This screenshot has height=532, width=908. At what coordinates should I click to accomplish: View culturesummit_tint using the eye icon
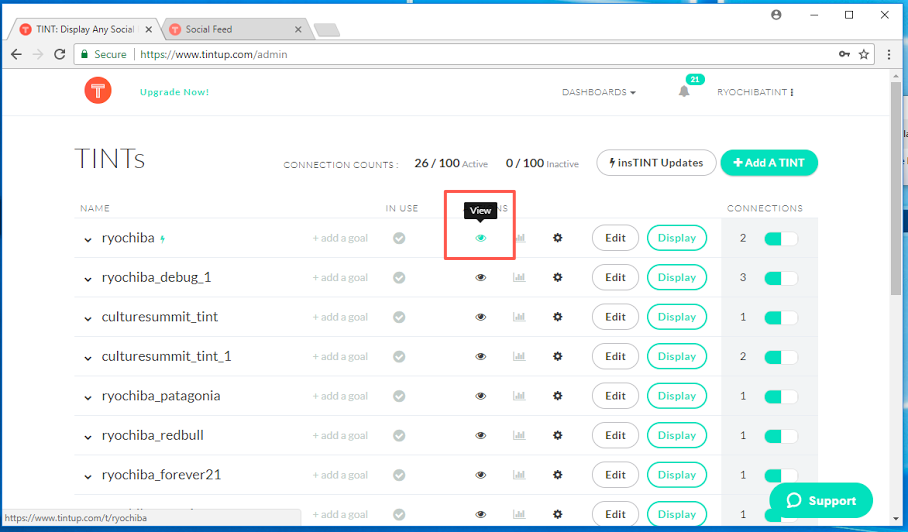point(481,317)
